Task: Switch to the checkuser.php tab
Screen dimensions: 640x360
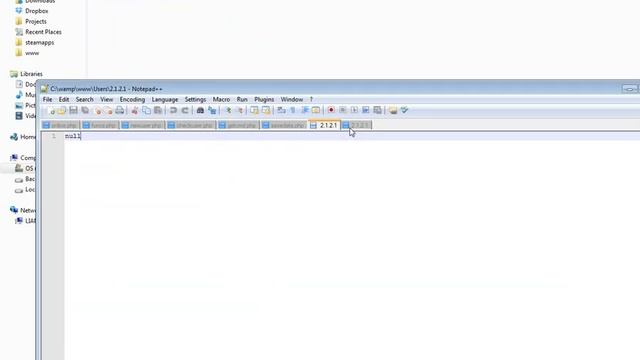Action: (191, 125)
